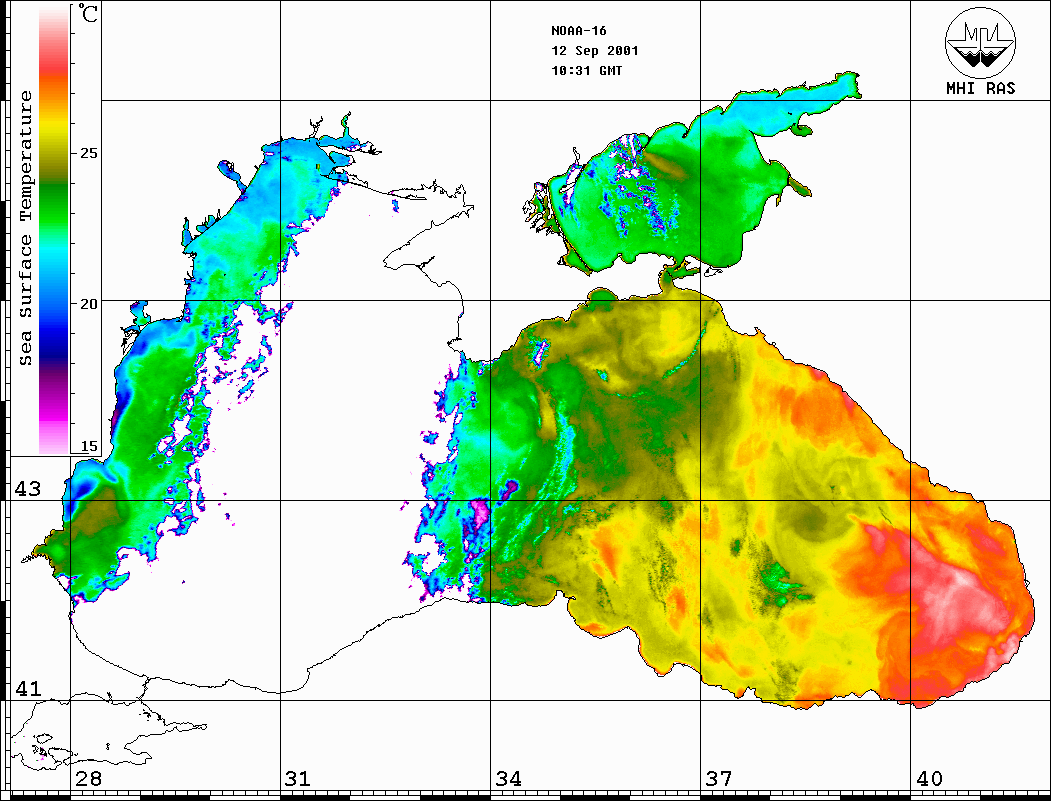Click the MHI RAS logo emblem
Viewport: 1051px width, 801px height.
click(x=981, y=42)
